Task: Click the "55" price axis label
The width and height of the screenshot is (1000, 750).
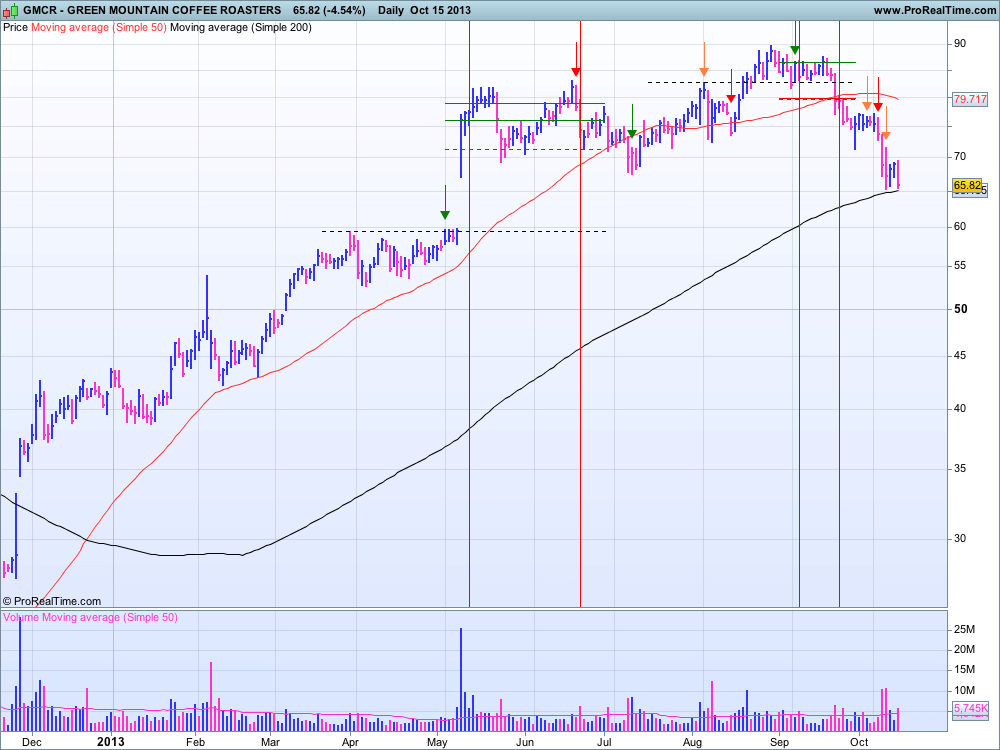Action: coord(960,265)
